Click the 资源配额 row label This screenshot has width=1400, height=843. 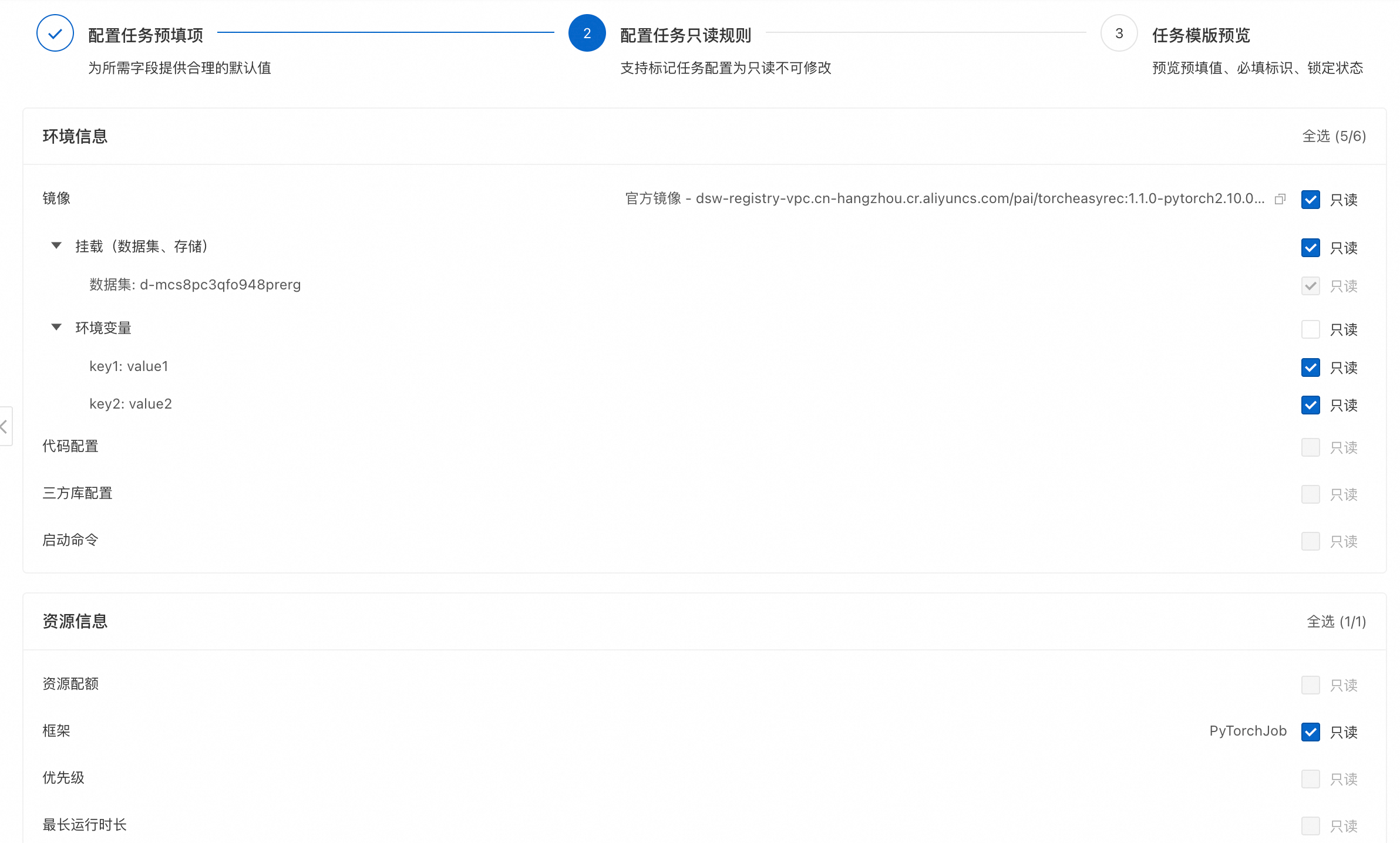(70, 684)
